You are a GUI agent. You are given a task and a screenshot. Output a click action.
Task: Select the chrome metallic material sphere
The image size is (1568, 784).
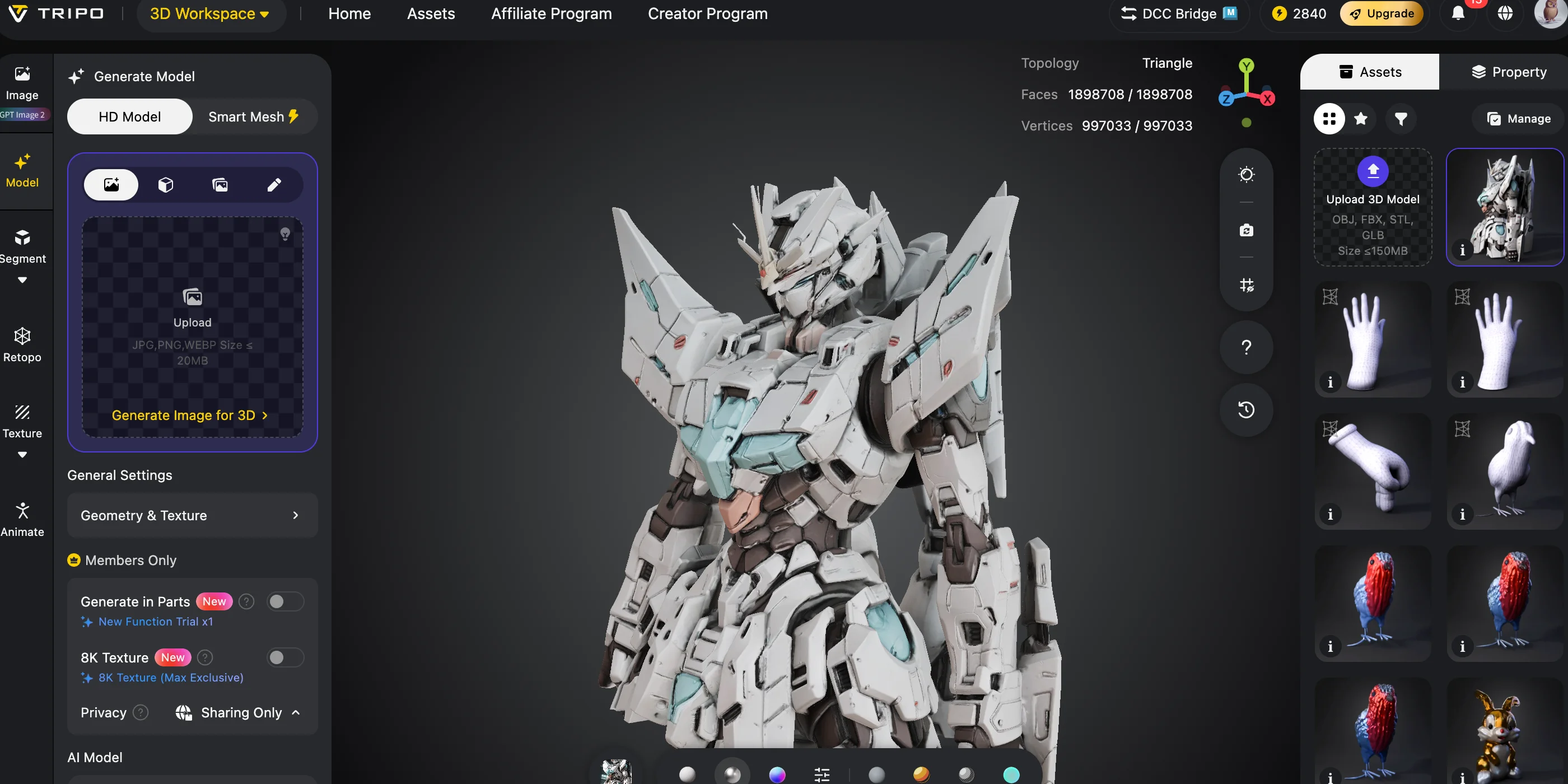click(x=732, y=774)
